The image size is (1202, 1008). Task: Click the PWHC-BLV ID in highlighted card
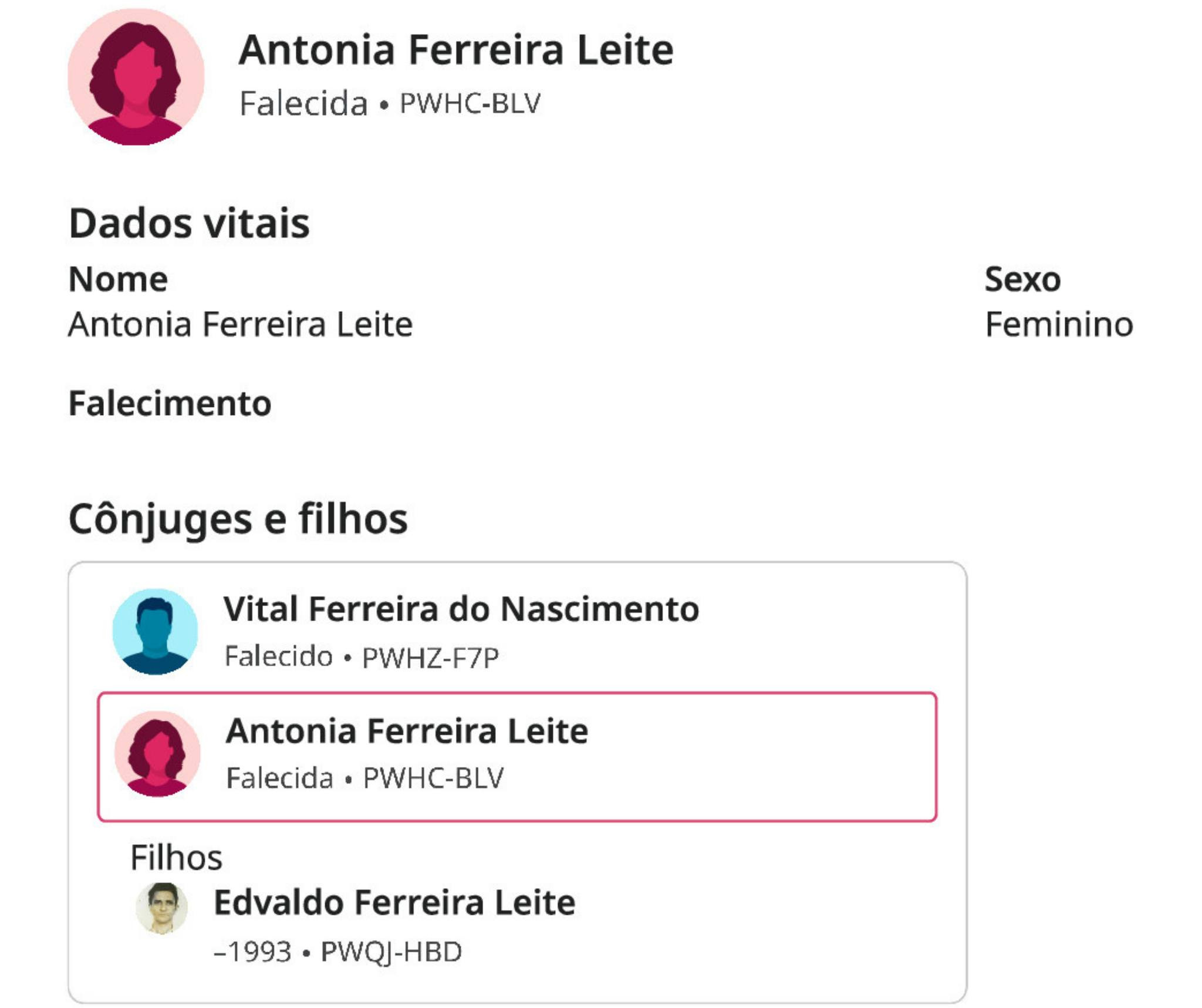point(433,778)
